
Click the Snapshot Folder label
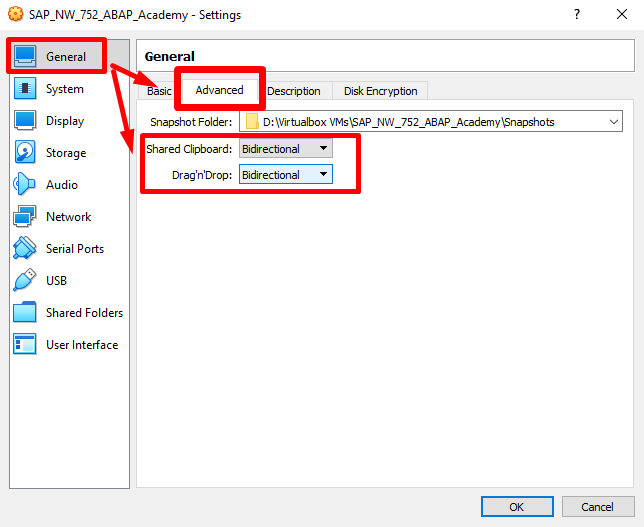click(191, 122)
